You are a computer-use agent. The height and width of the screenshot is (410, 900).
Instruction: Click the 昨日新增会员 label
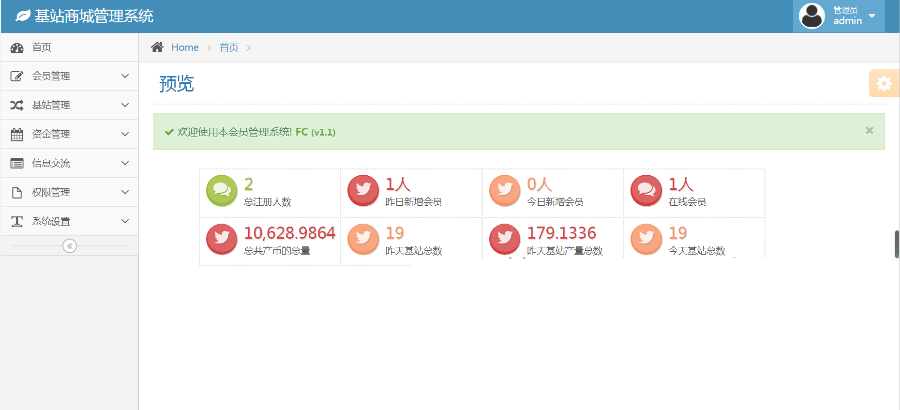pyautogui.click(x=414, y=202)
